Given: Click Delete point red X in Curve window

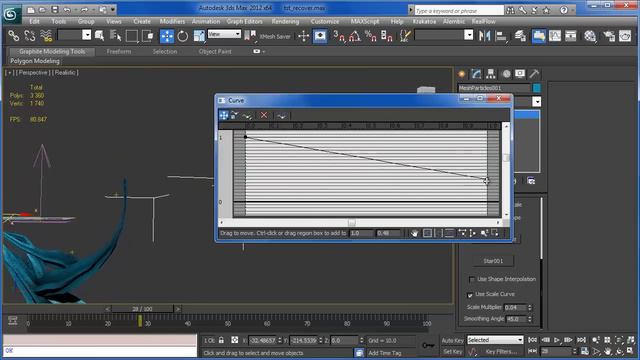Looking at the screenshot, I should [264, 116].
